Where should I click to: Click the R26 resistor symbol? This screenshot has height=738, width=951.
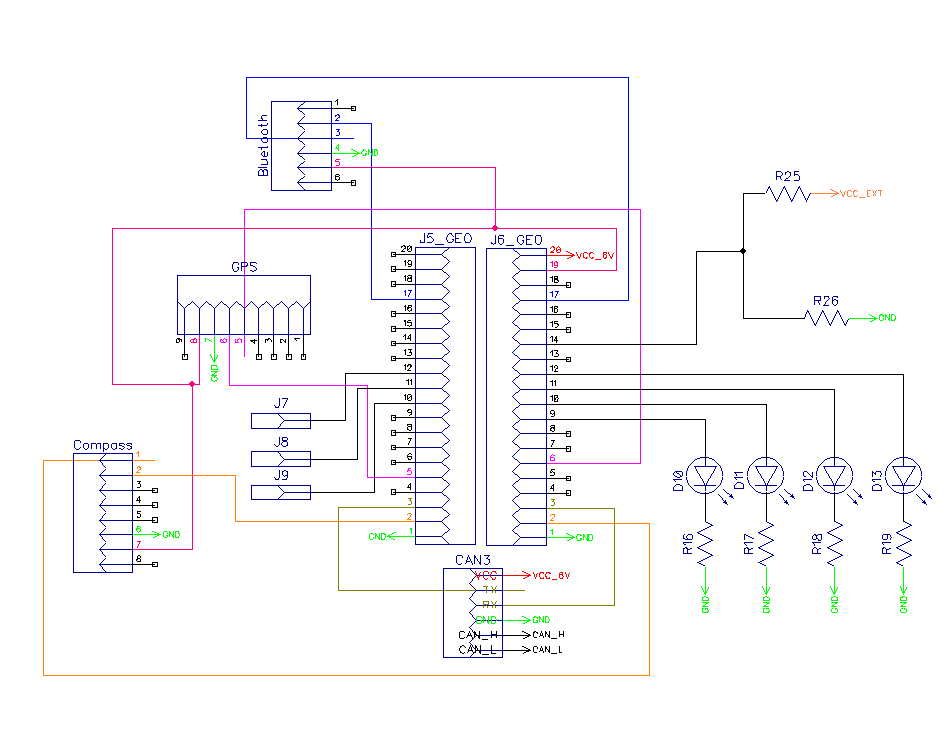(x=826, y=318)
